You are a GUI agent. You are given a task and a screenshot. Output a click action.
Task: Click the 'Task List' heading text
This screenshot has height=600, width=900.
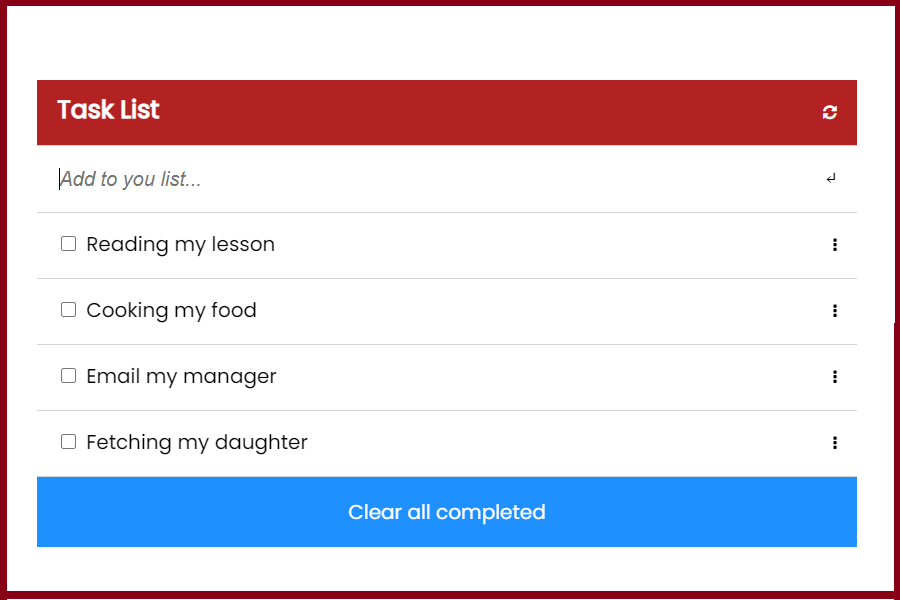(x=108, y=110)
